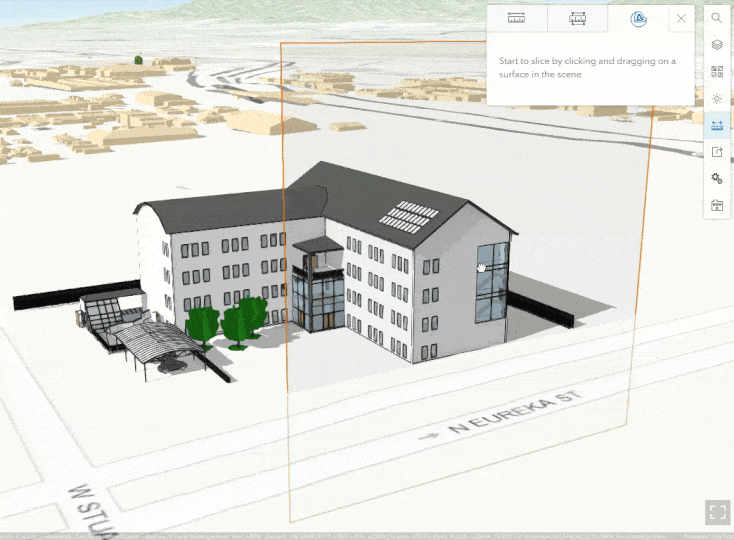Click the 'Start to slice' instruction text
The image size is (734, 540).
[587, 67]
